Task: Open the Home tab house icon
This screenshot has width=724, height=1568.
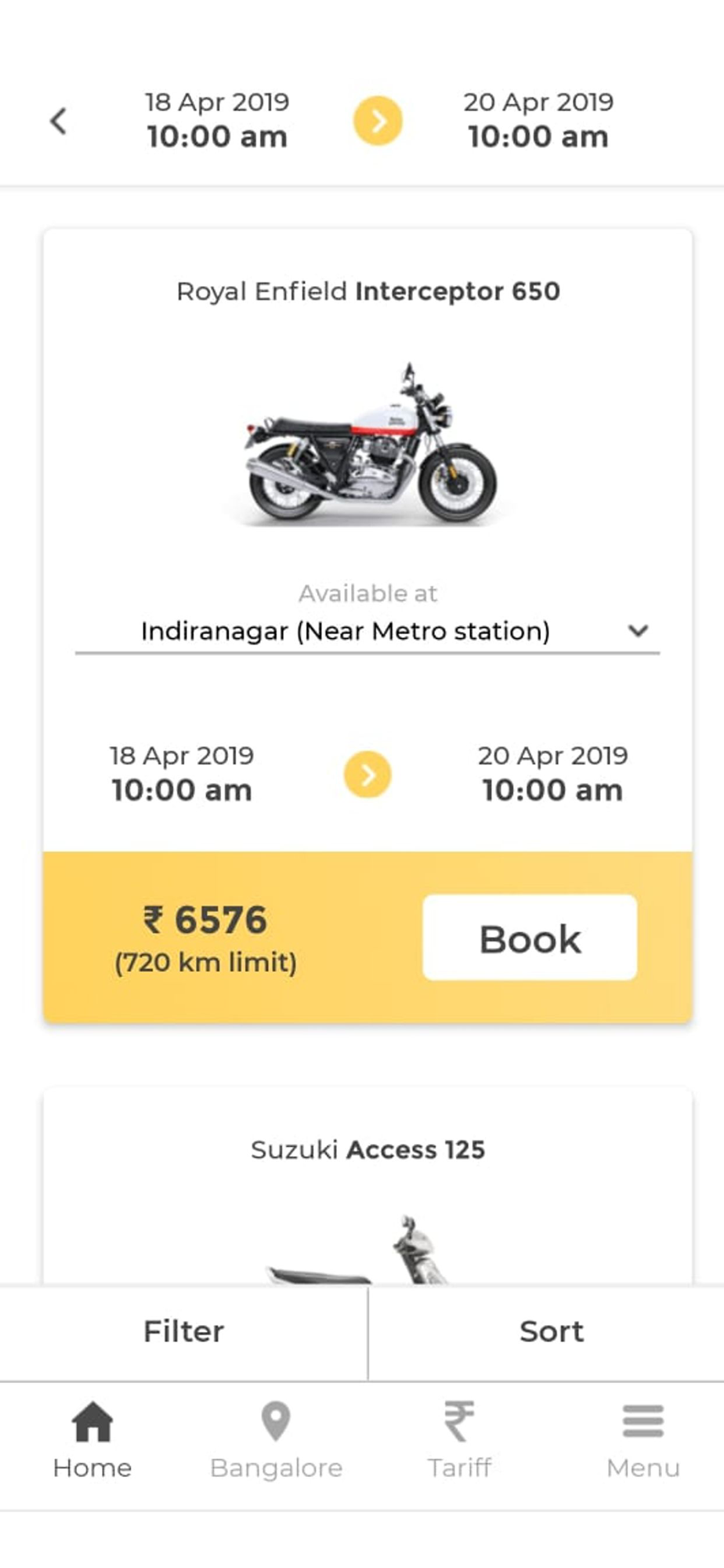Action: point(92,1421)
